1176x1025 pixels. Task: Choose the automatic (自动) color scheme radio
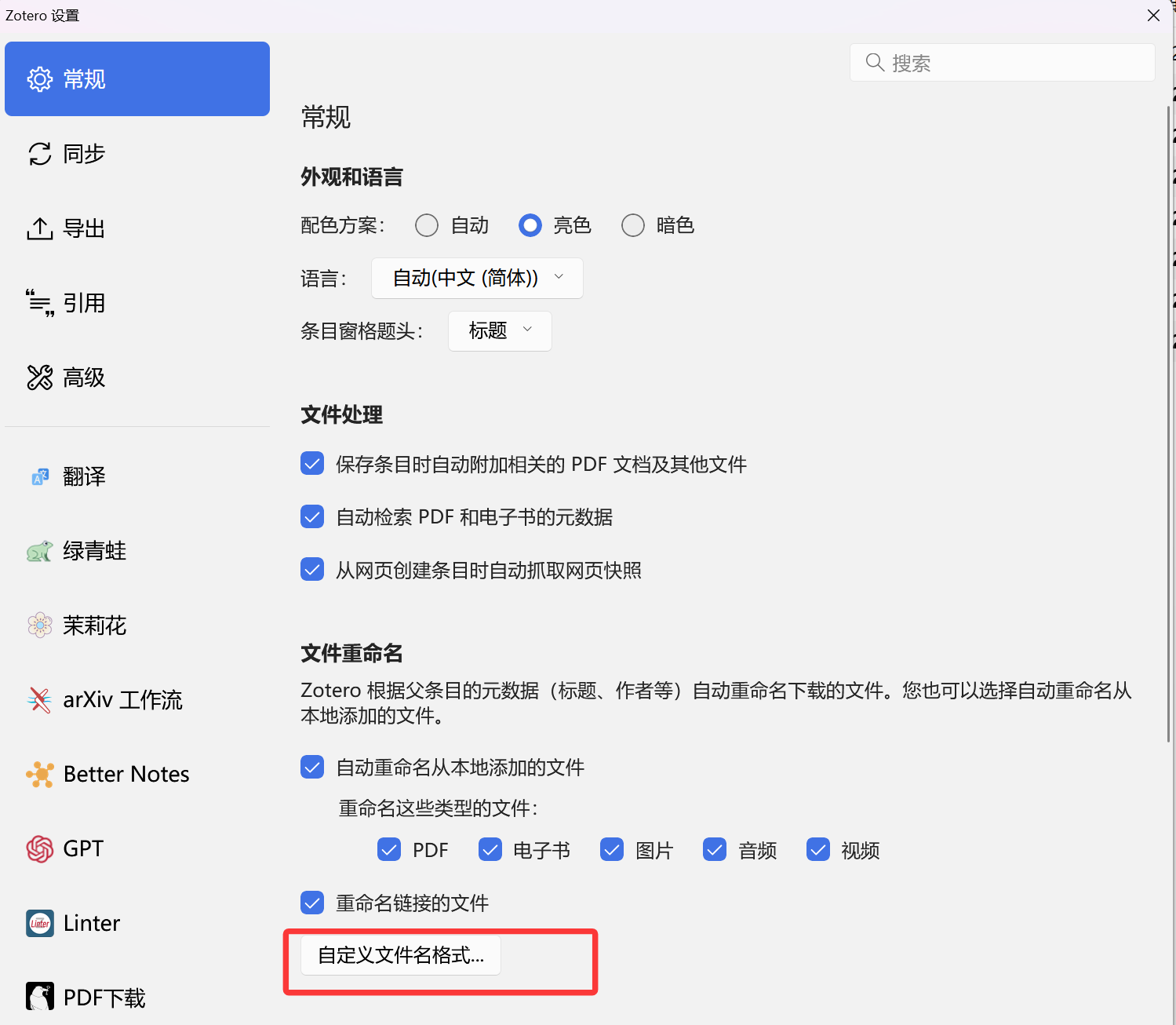point(427,226)
